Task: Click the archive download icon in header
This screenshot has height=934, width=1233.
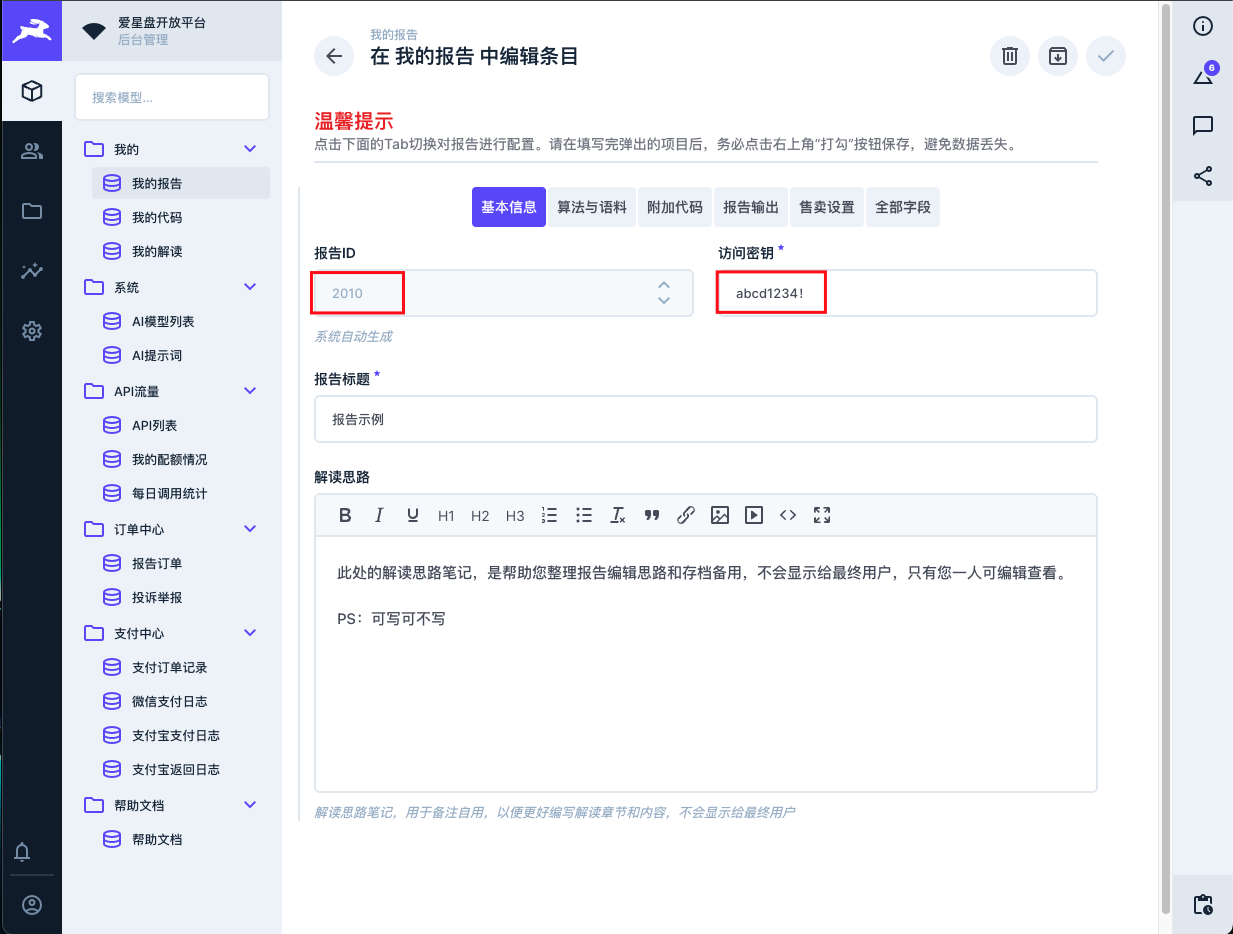Action: point(1058,56)
